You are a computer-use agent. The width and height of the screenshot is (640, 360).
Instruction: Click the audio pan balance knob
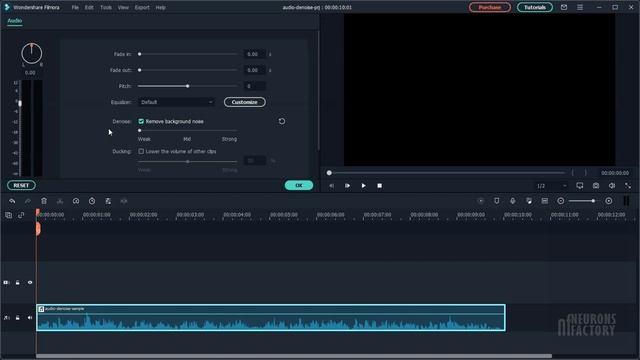[31, 53]
